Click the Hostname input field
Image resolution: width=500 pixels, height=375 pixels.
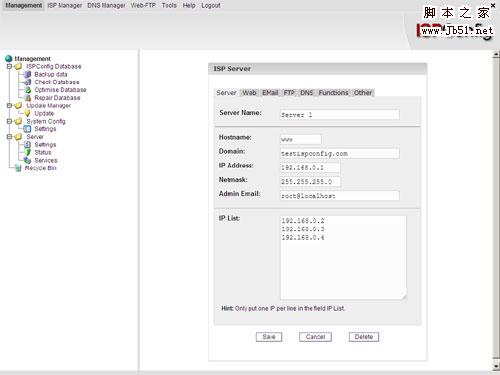pos(301,139)
